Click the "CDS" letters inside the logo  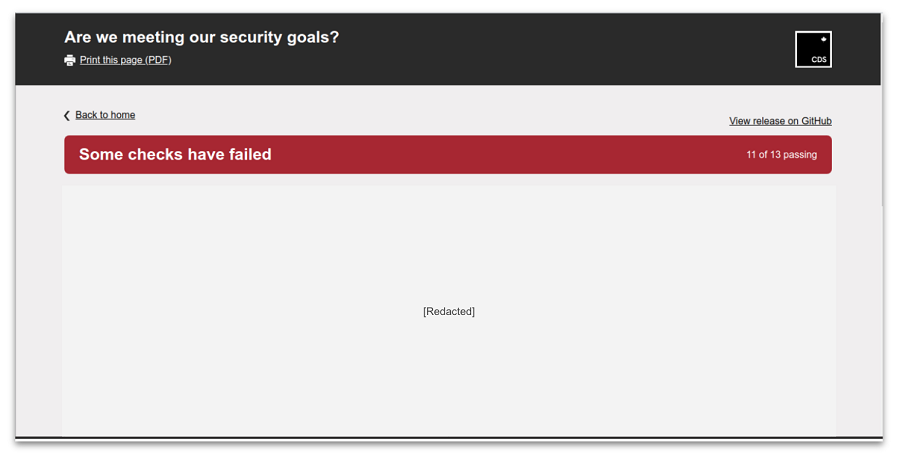point(819,60)
